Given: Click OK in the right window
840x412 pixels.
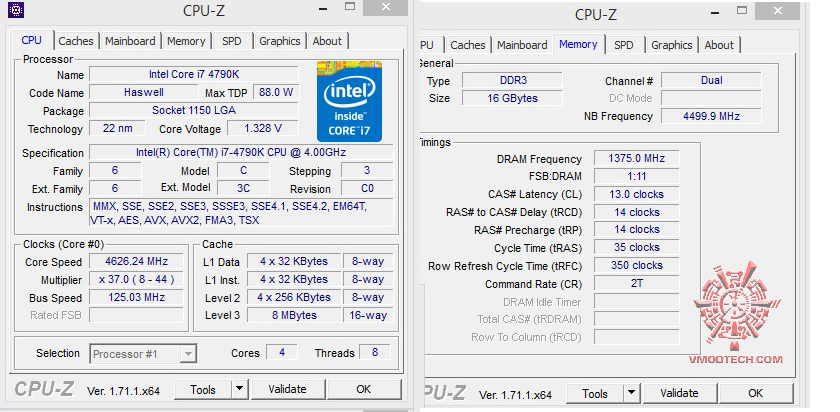Looking at the screenshot, I should (x=755, y=394).
